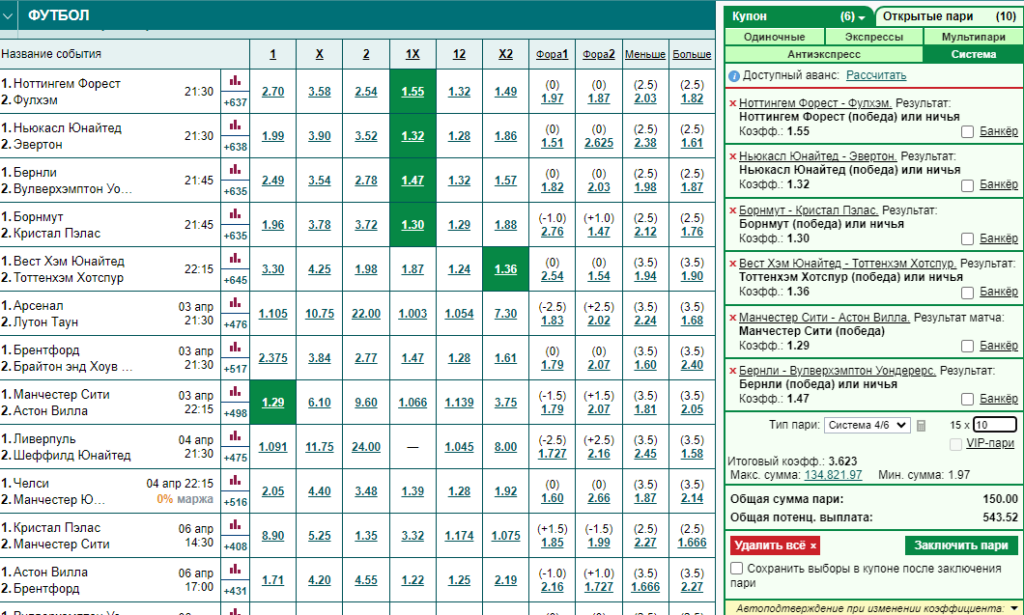This screenshot has height=615, width=1024.
Task: Open statistics icon for West Ham – Tottenham
Action: tap(235, 259)
